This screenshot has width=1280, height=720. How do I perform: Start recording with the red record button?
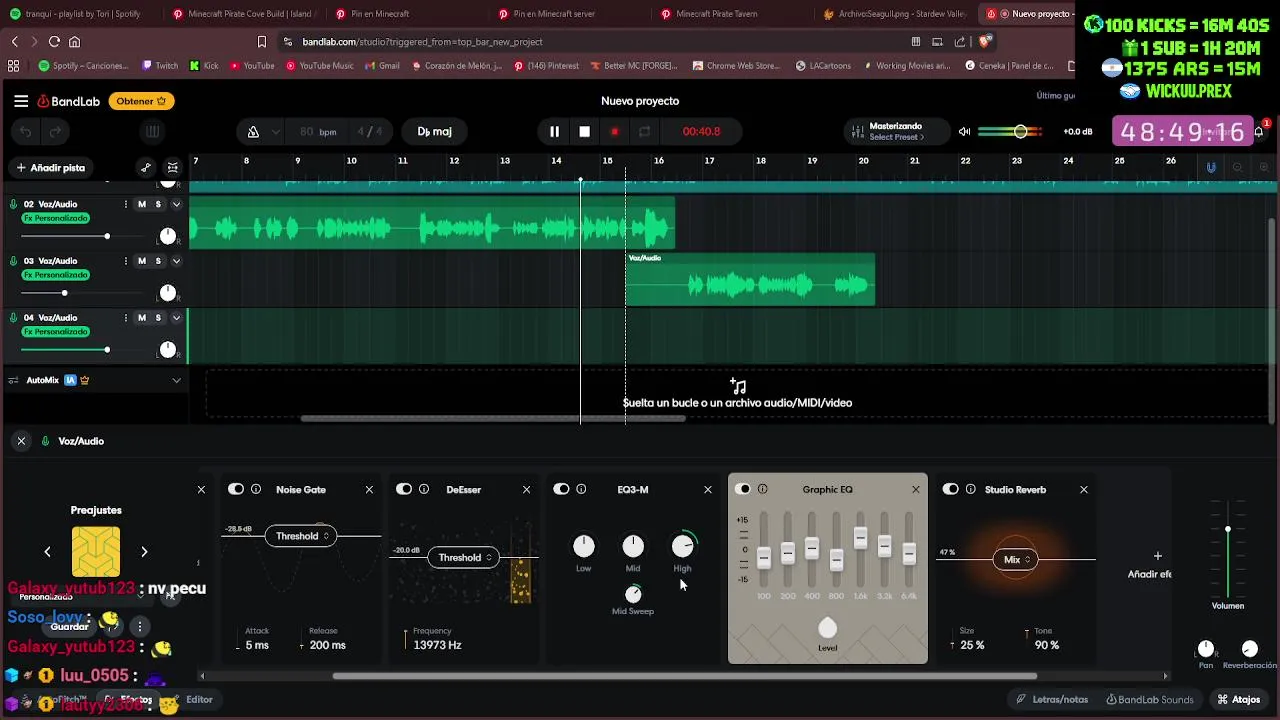(x=615, y=132)
